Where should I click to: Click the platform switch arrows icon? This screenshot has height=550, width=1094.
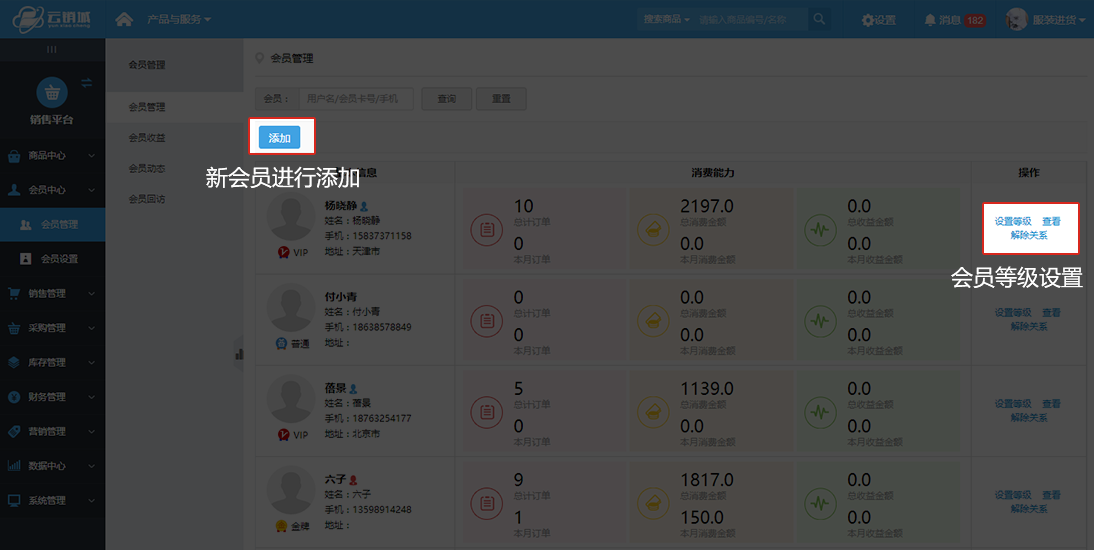[87, 82]
